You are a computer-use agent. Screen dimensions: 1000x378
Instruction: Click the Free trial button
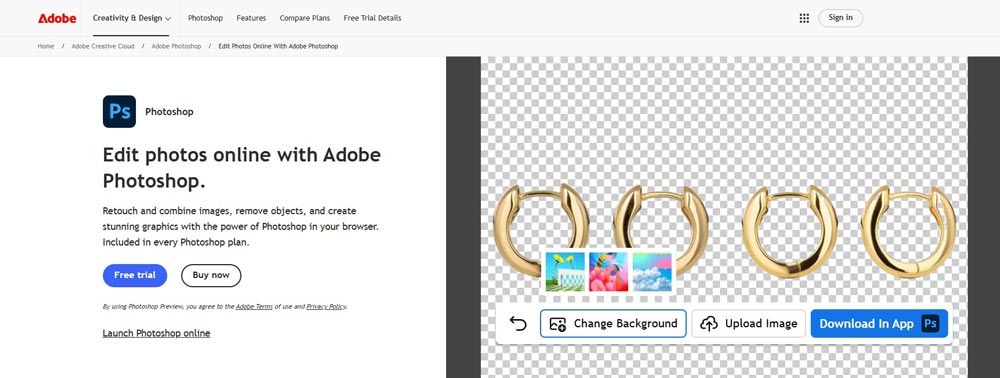point(135,275)
